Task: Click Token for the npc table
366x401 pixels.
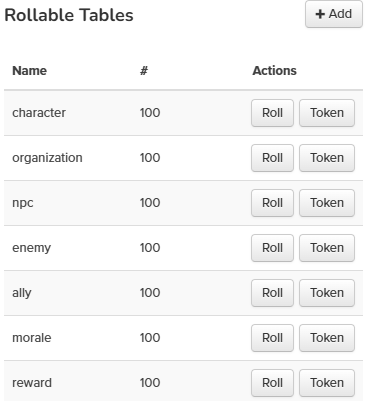Action: click(x=327, y=203)
